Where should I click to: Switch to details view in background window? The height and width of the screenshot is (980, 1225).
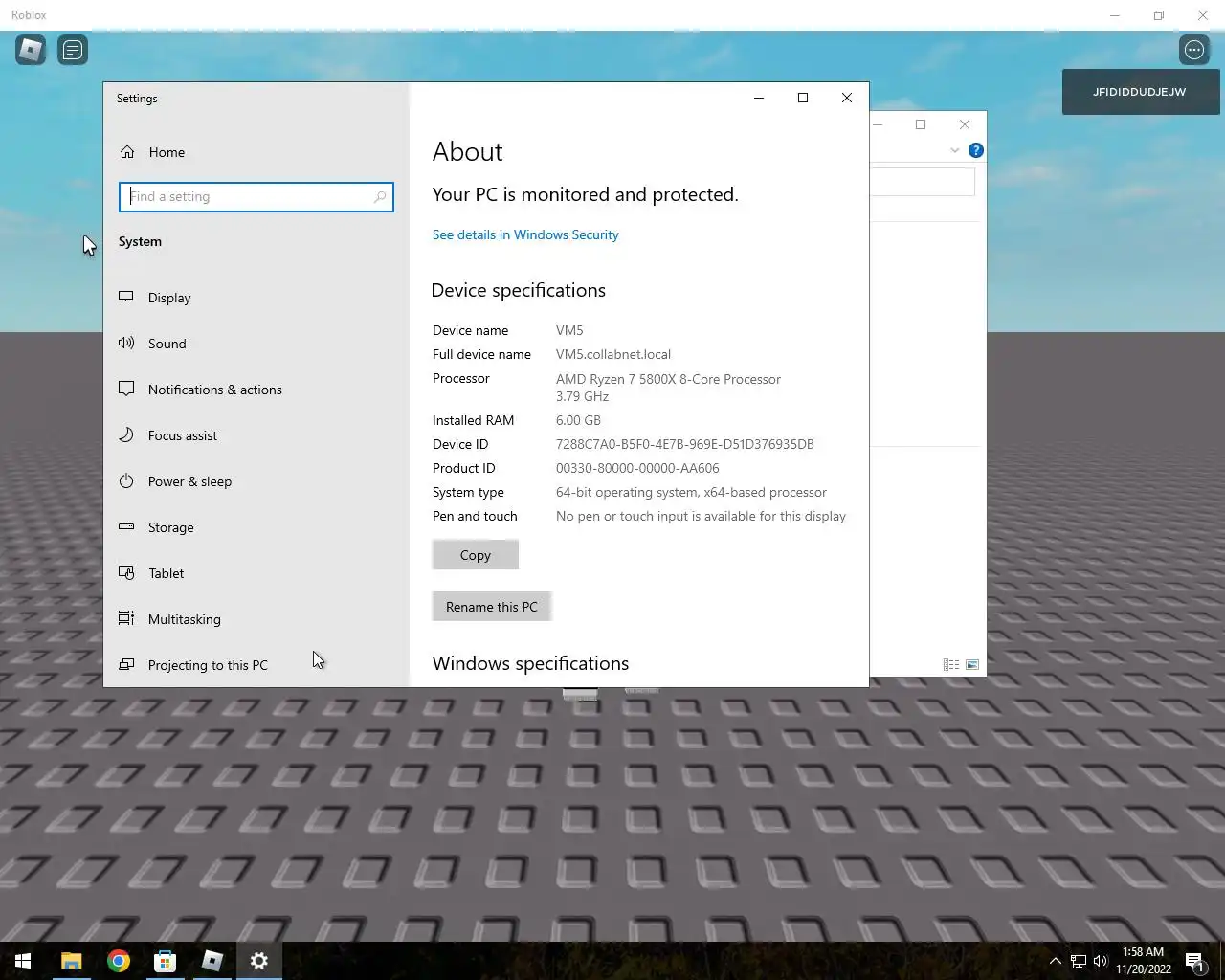point(950,665)
